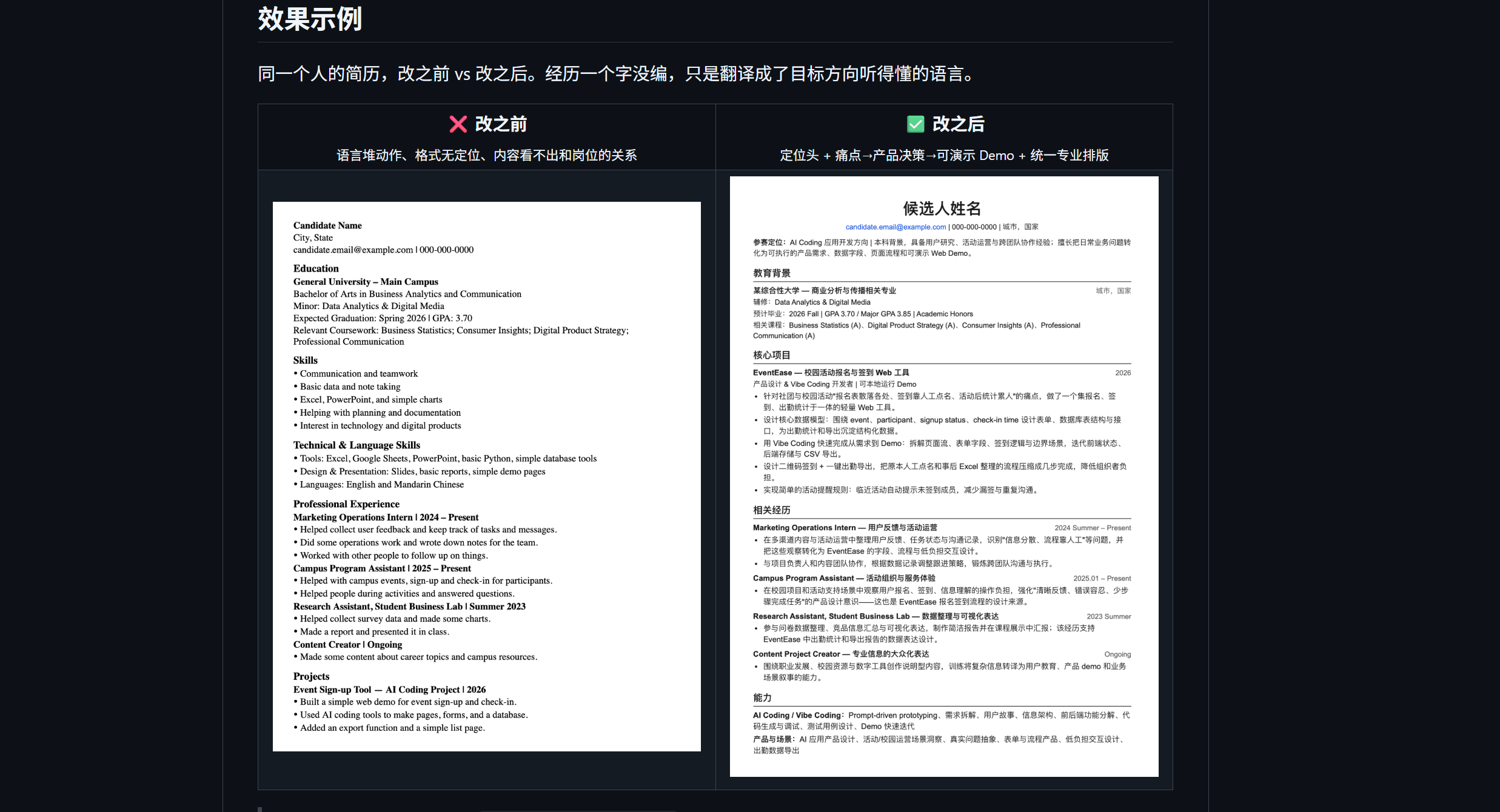
Task: Click the 候选人姓名 title in the after resume
Action: pos(942,208)
